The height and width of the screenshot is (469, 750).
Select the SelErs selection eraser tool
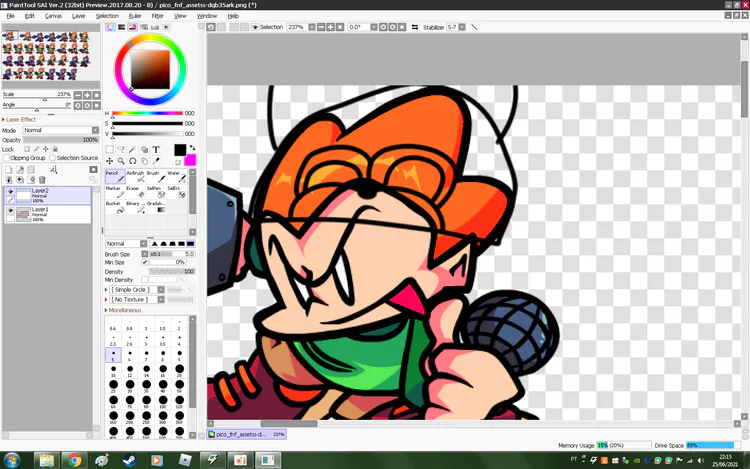[176, 192]
